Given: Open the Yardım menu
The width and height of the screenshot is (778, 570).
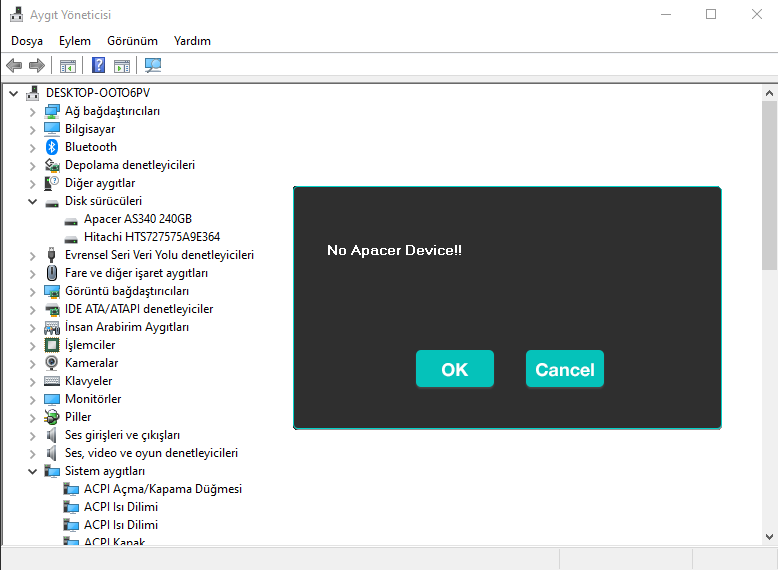Looking at the screenshot, I should [x=192, y=41].
